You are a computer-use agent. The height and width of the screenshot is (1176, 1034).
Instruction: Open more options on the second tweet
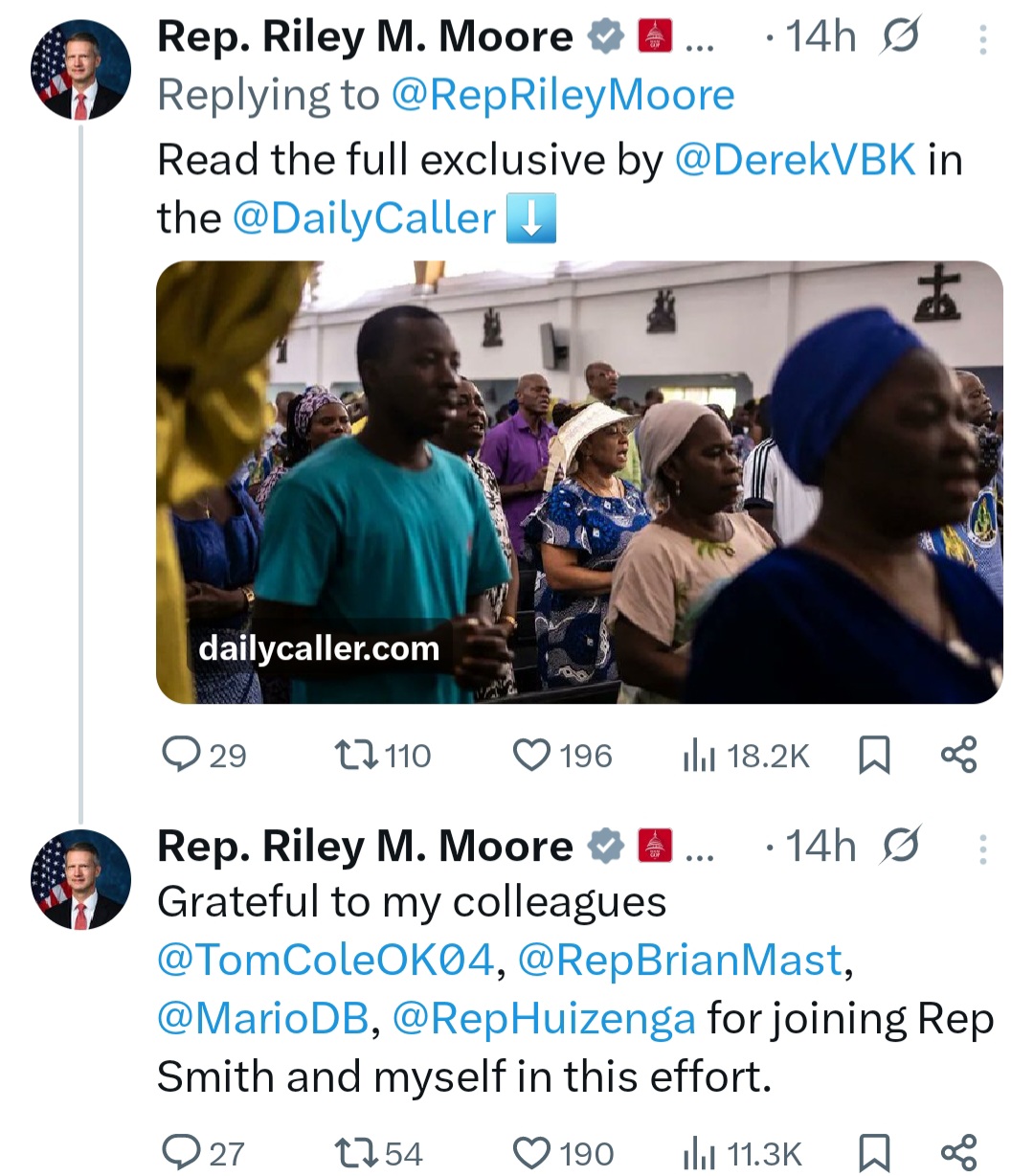tap(983, 845)
